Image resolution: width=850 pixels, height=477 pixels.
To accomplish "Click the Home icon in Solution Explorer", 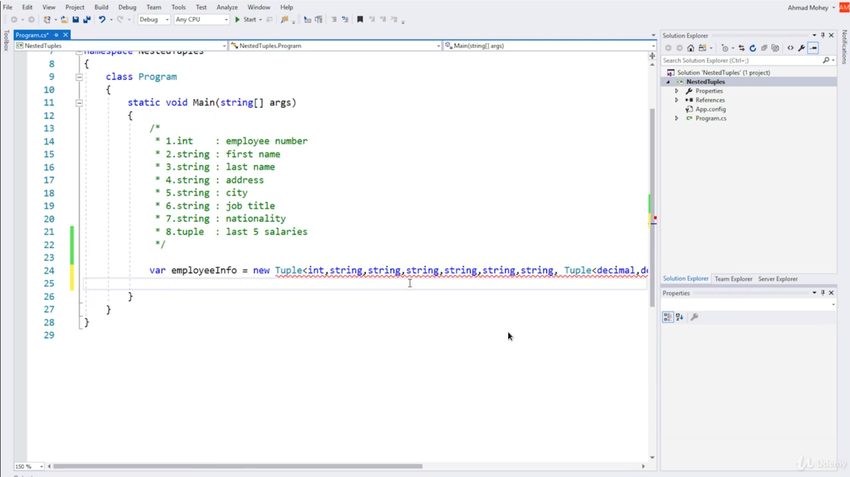I will click(x=691, y=48).
